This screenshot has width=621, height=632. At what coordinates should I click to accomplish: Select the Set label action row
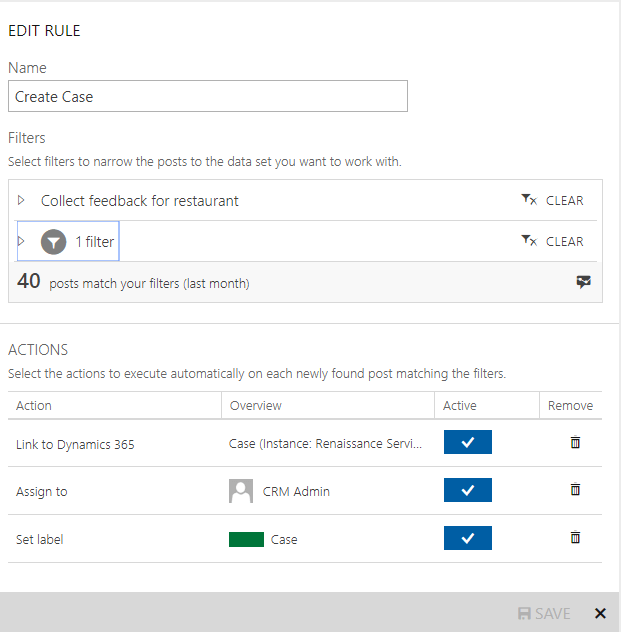point(42,539)
